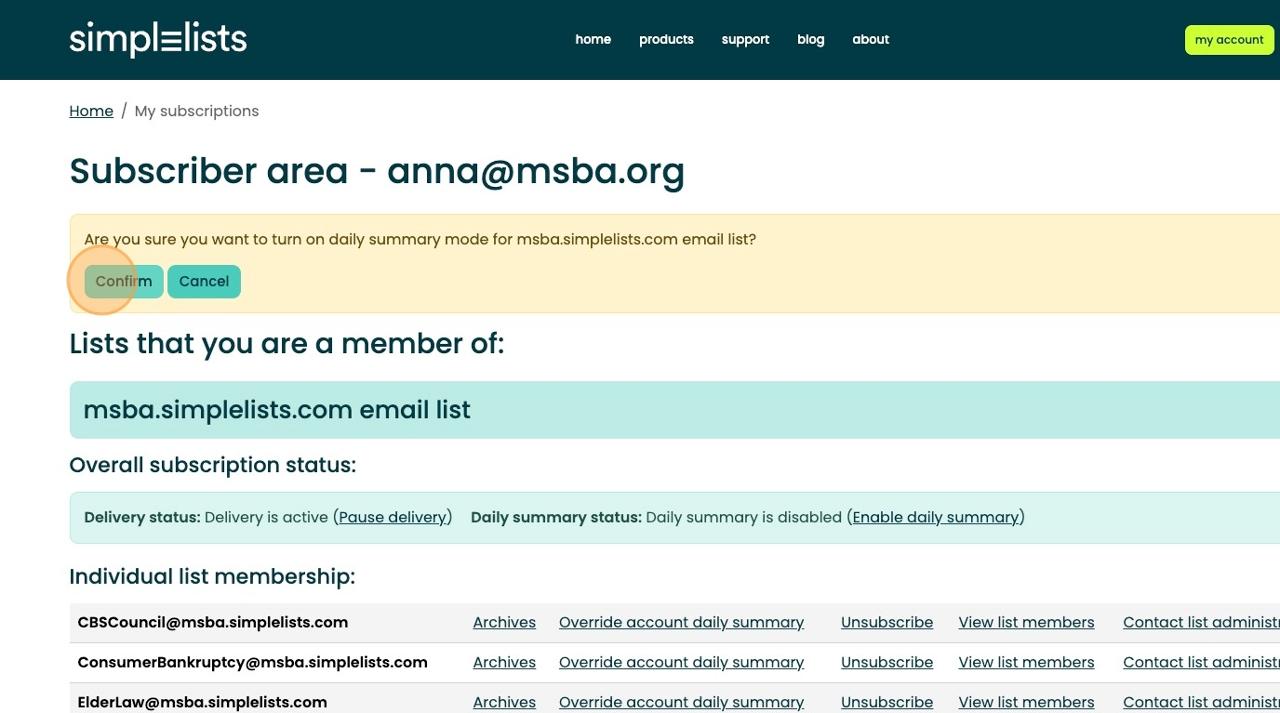Select the CBSCouncil@msba.simplelists.com address text
This screenshot has height=713, width=1280.
213,622
